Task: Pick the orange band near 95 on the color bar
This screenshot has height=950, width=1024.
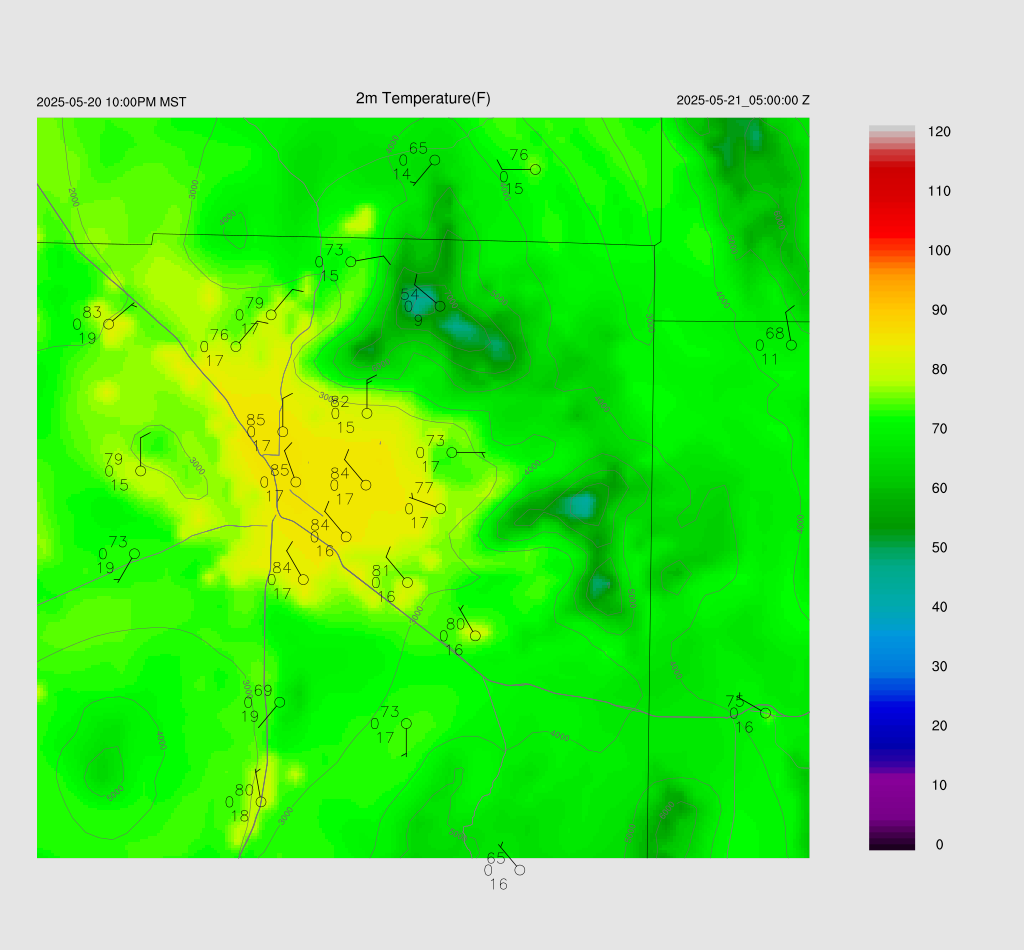Action: click(891, 281)
